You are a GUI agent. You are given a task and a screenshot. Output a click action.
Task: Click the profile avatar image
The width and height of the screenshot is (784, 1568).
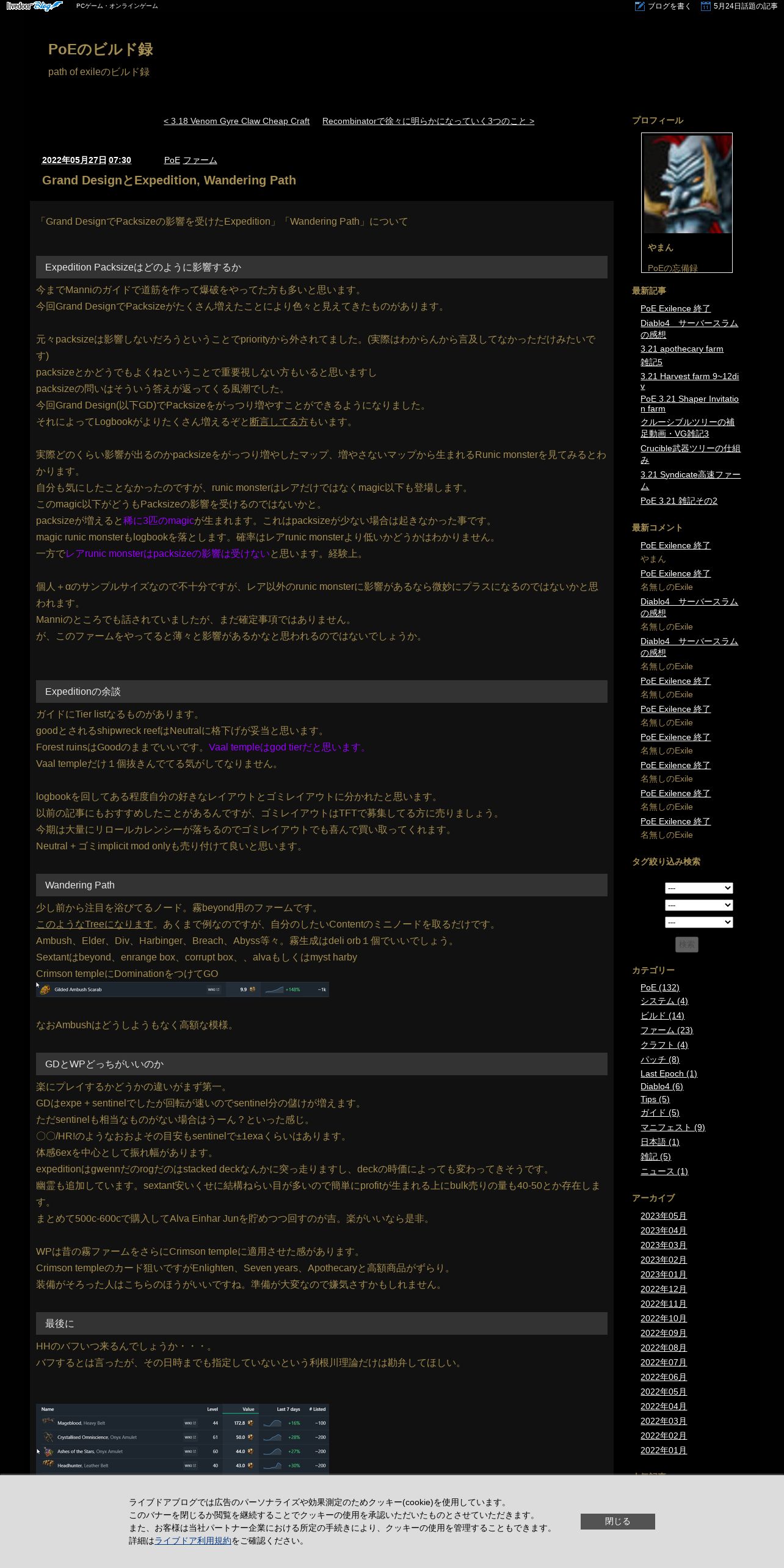point(687,184)
